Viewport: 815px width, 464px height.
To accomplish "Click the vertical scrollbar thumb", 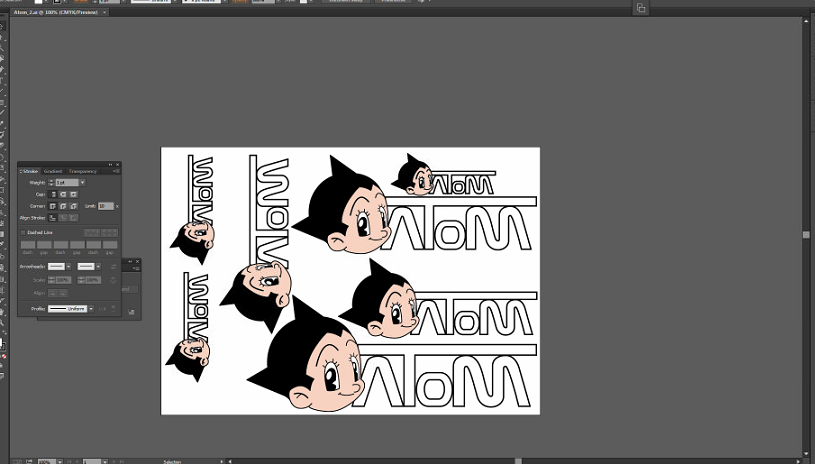I will click(x=806, y=235).
